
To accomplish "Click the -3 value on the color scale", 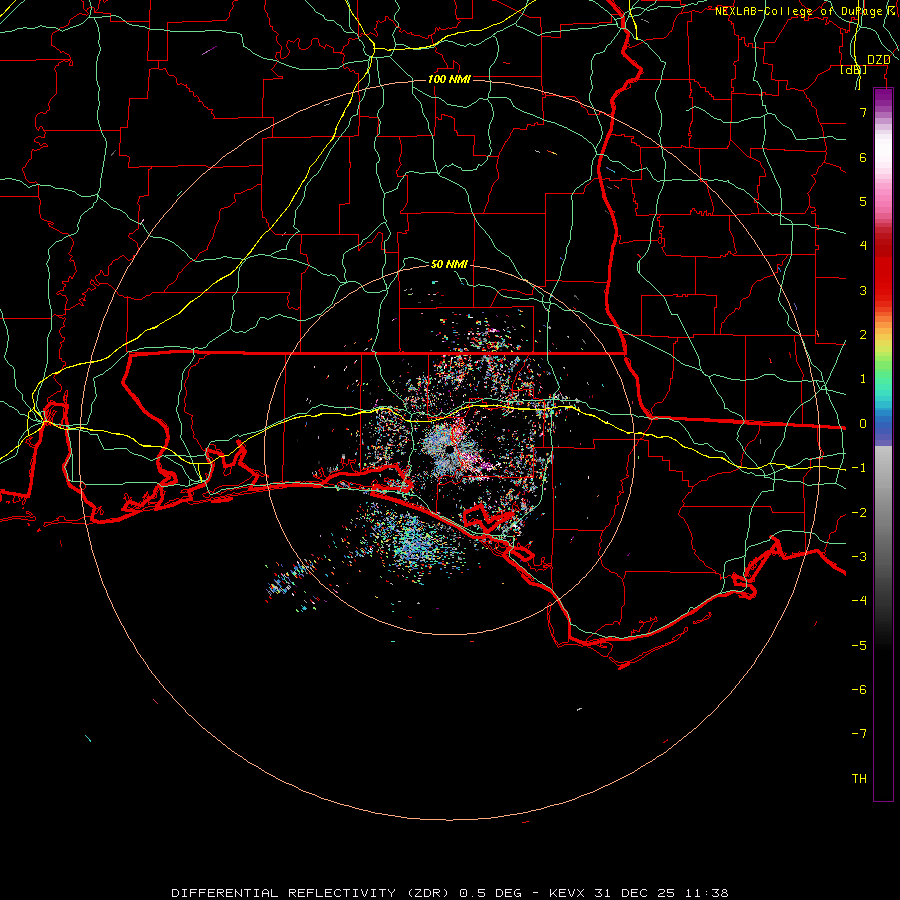I will 859,557.
